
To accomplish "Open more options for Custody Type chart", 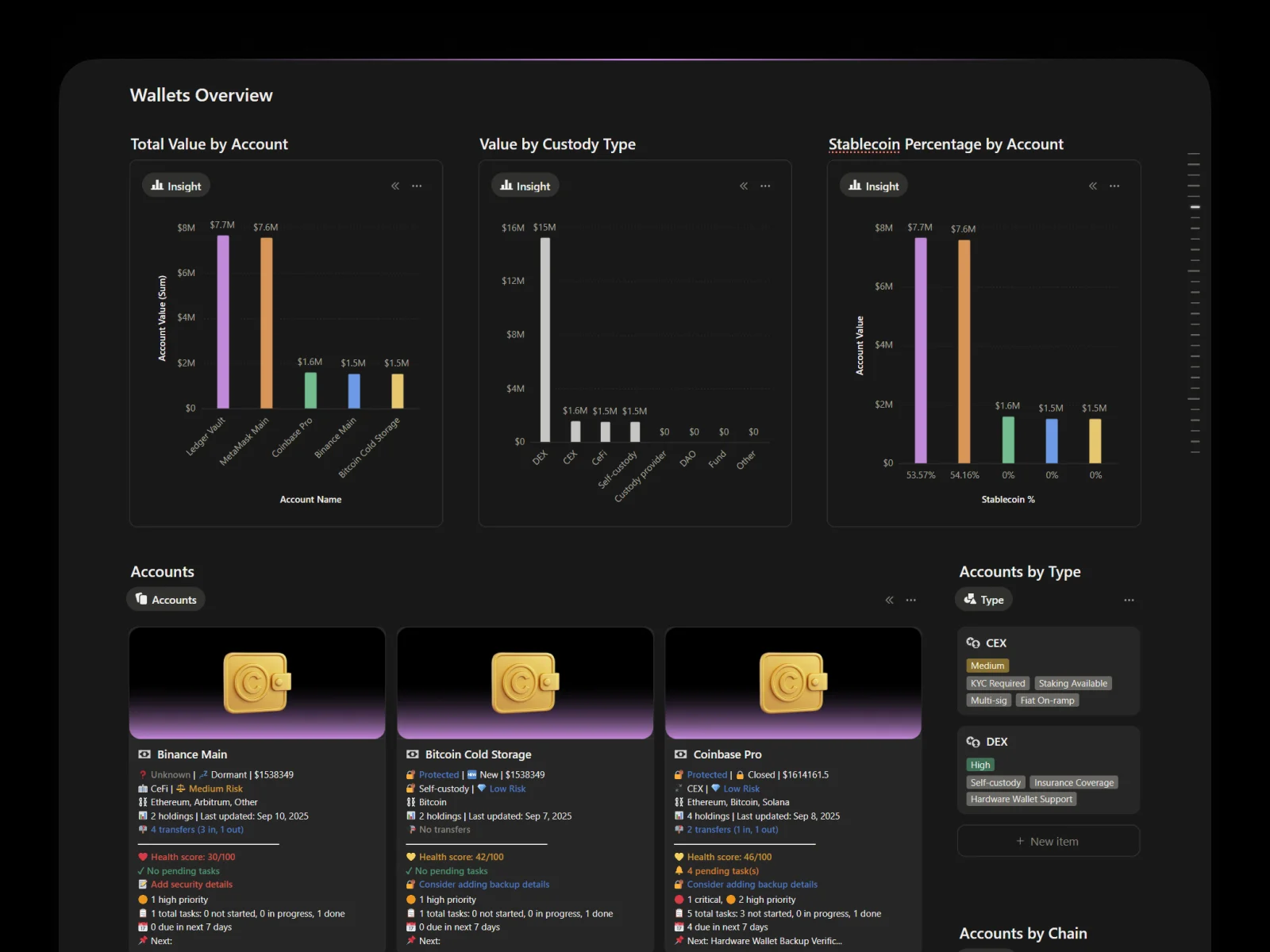I will pyautogui.click(x=765, y=186).
